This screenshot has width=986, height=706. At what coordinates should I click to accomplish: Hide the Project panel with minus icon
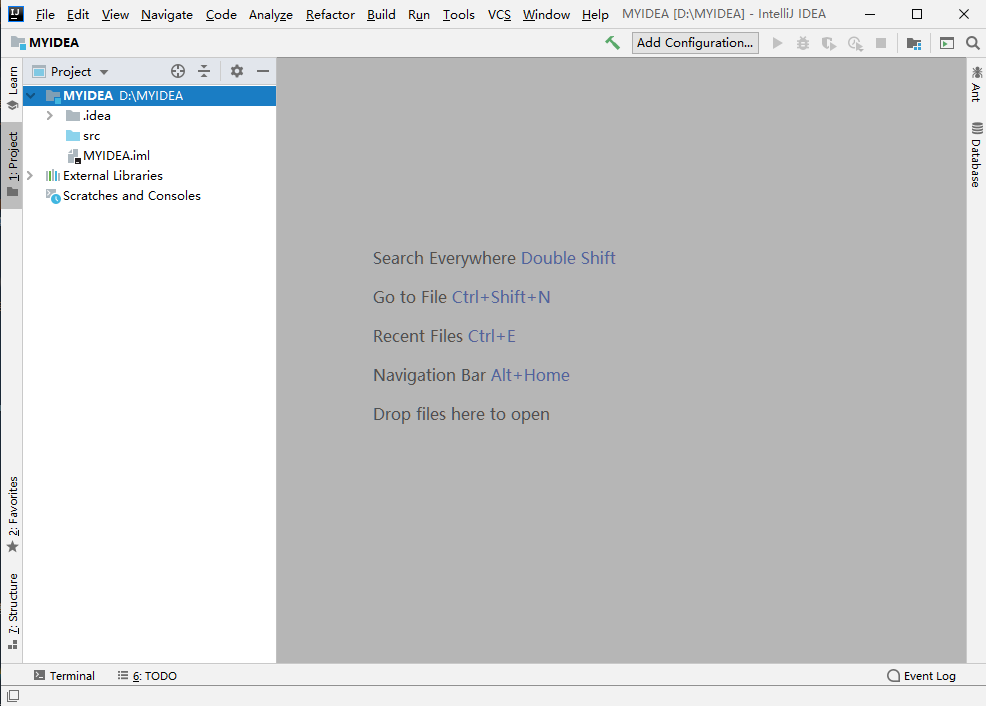click(263, 71)
